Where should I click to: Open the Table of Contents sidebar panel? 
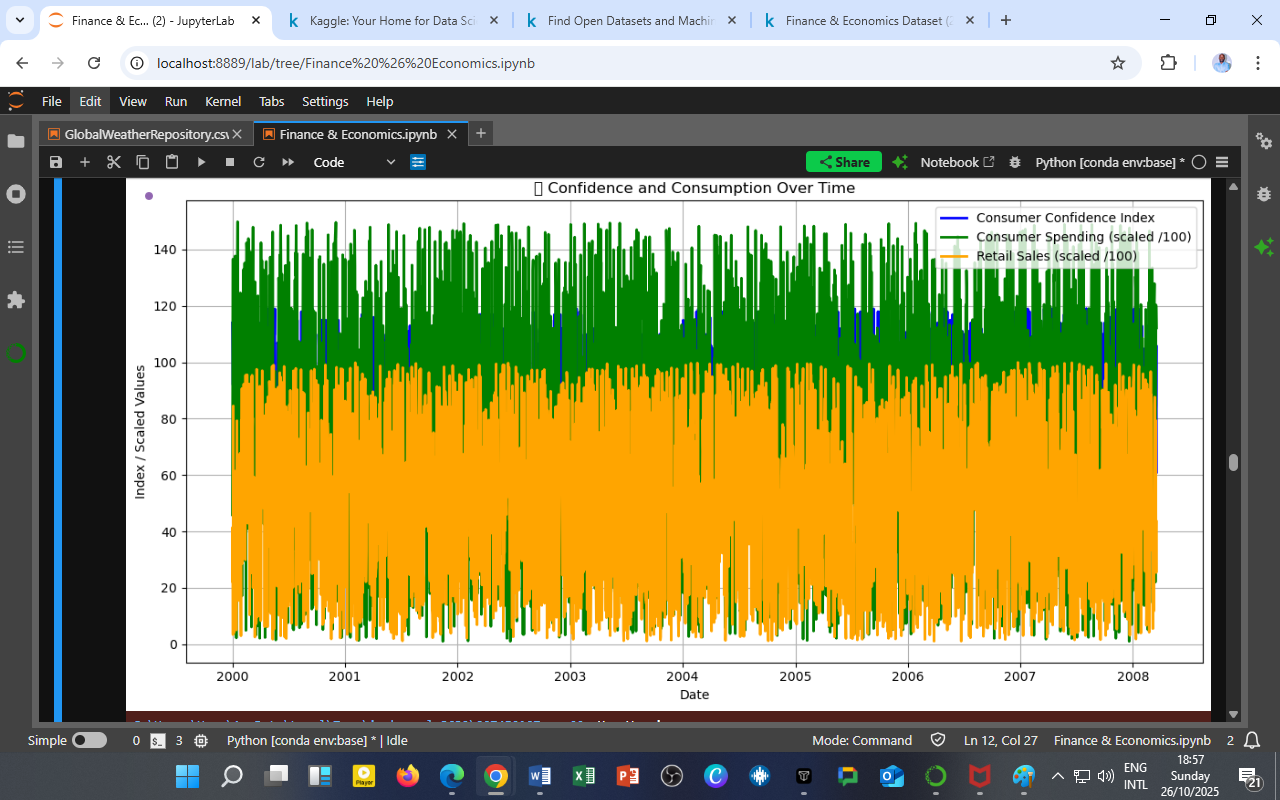16,247
